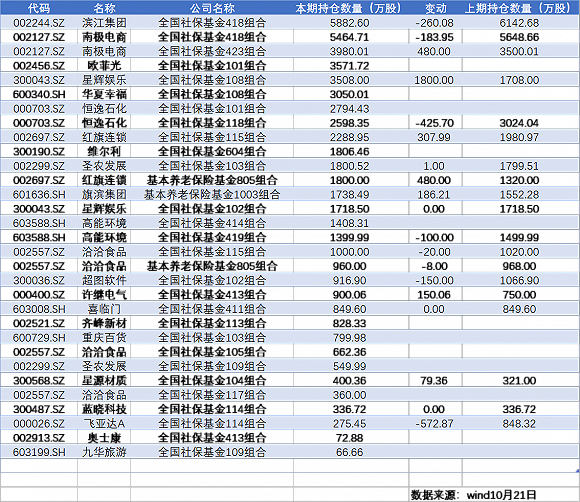Click holding value 1408.31
The height and width of the screenshot is (502, 580).
click(350, 223)
